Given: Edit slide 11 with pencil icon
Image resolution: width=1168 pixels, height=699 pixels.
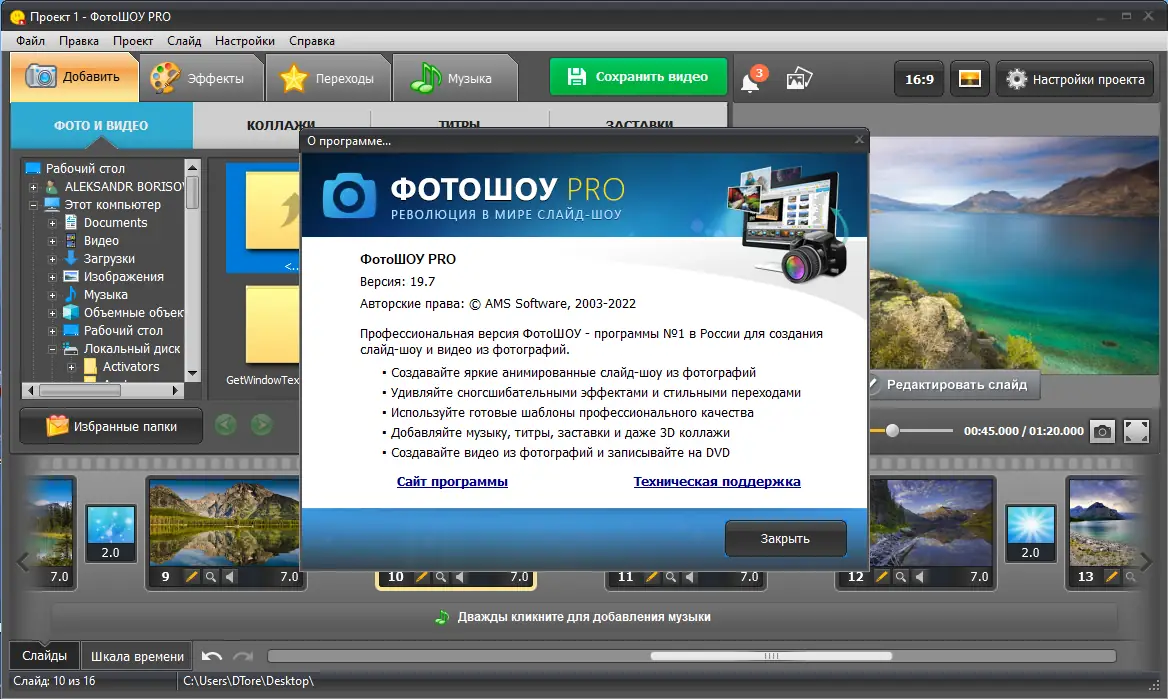Looking at the screenshot, I should 652,577.
